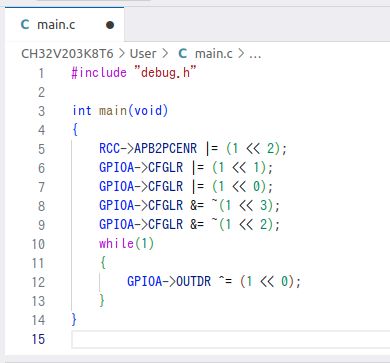Click the OUTDR register name
Image resolution: width=390 pixels, height=363 pixels.
tap(193, 281)
